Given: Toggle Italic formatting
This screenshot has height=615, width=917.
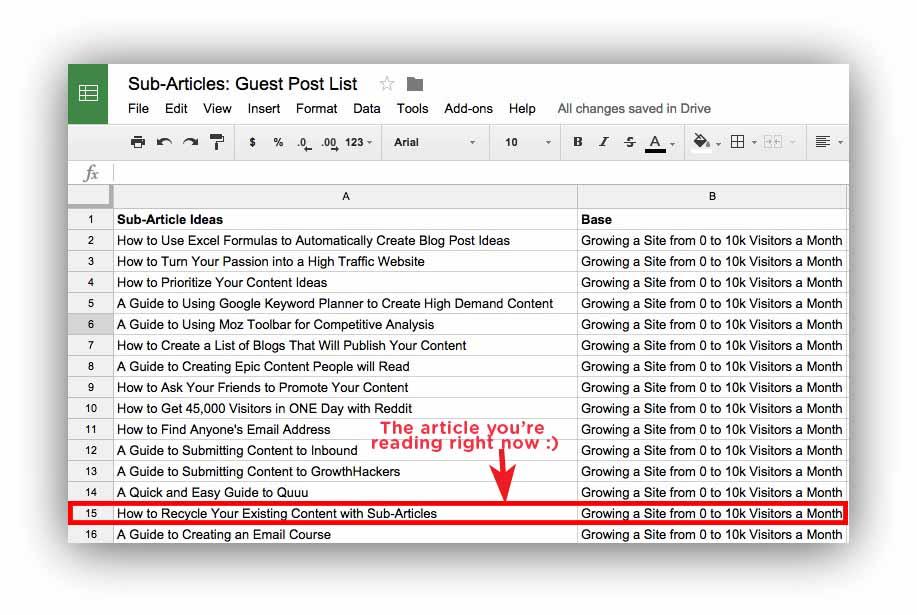Looking at the screenshot, I should 604,141.
